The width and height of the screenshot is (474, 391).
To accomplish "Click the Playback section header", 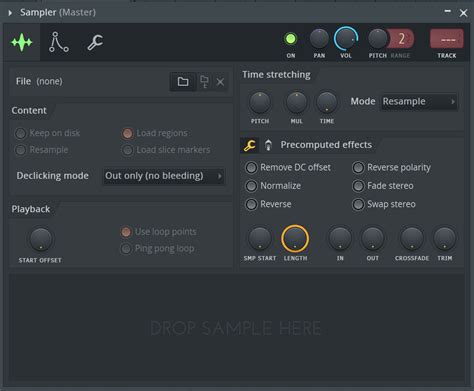I will click(31, 209).
